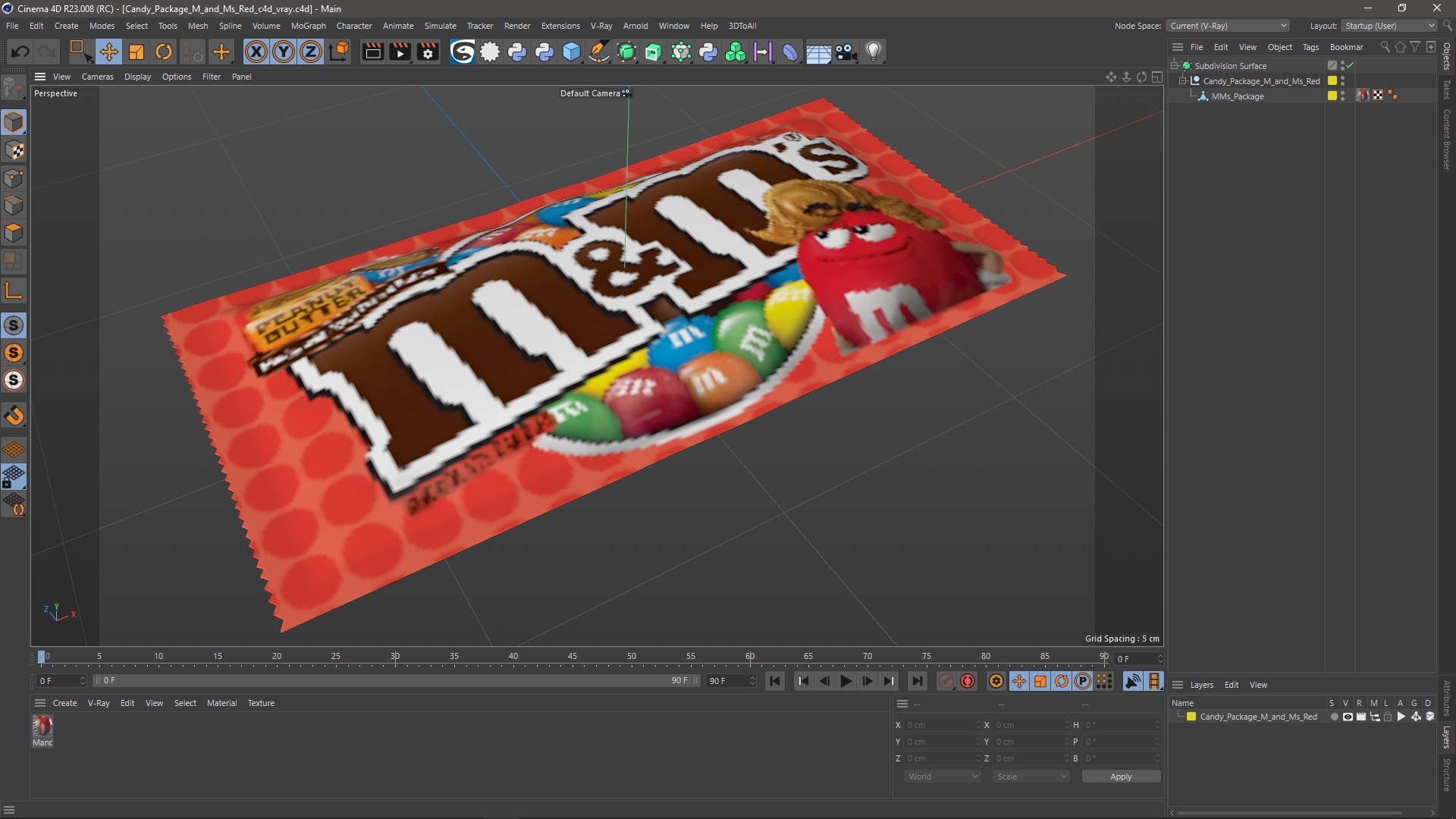Click the Enable Axis L-shaped icon
The image size is (1456, 819).
(14, 290)
